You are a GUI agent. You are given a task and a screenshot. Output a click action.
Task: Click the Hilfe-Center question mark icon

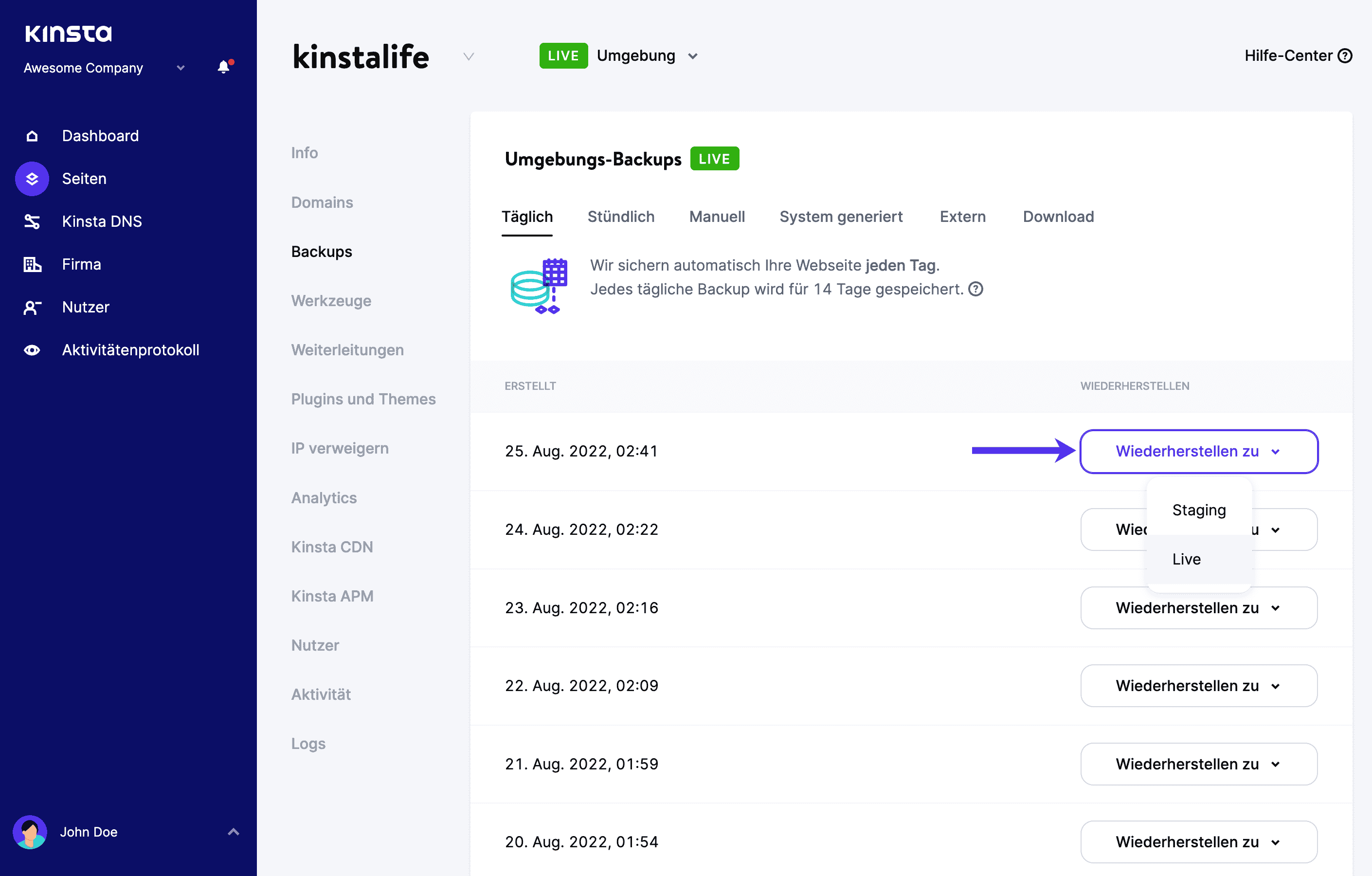[1345, 56]
